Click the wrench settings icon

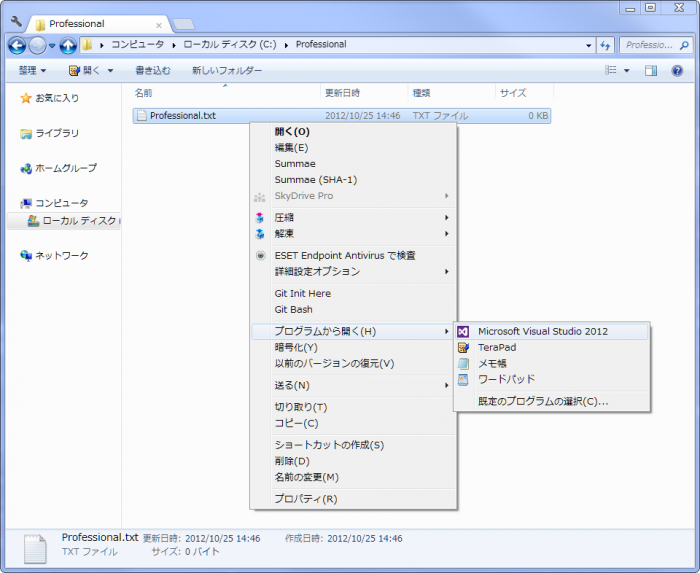click(x=16, y=21)
